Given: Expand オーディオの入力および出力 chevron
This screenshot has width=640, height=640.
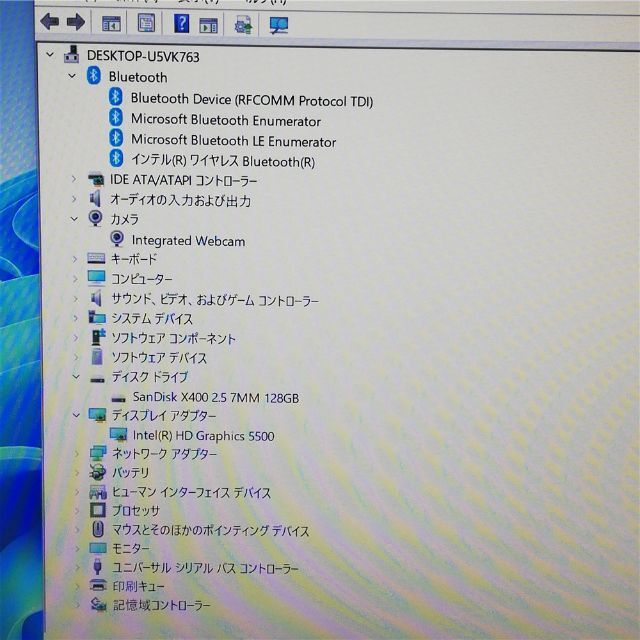Looking at the screenshot, I should 74,199.
